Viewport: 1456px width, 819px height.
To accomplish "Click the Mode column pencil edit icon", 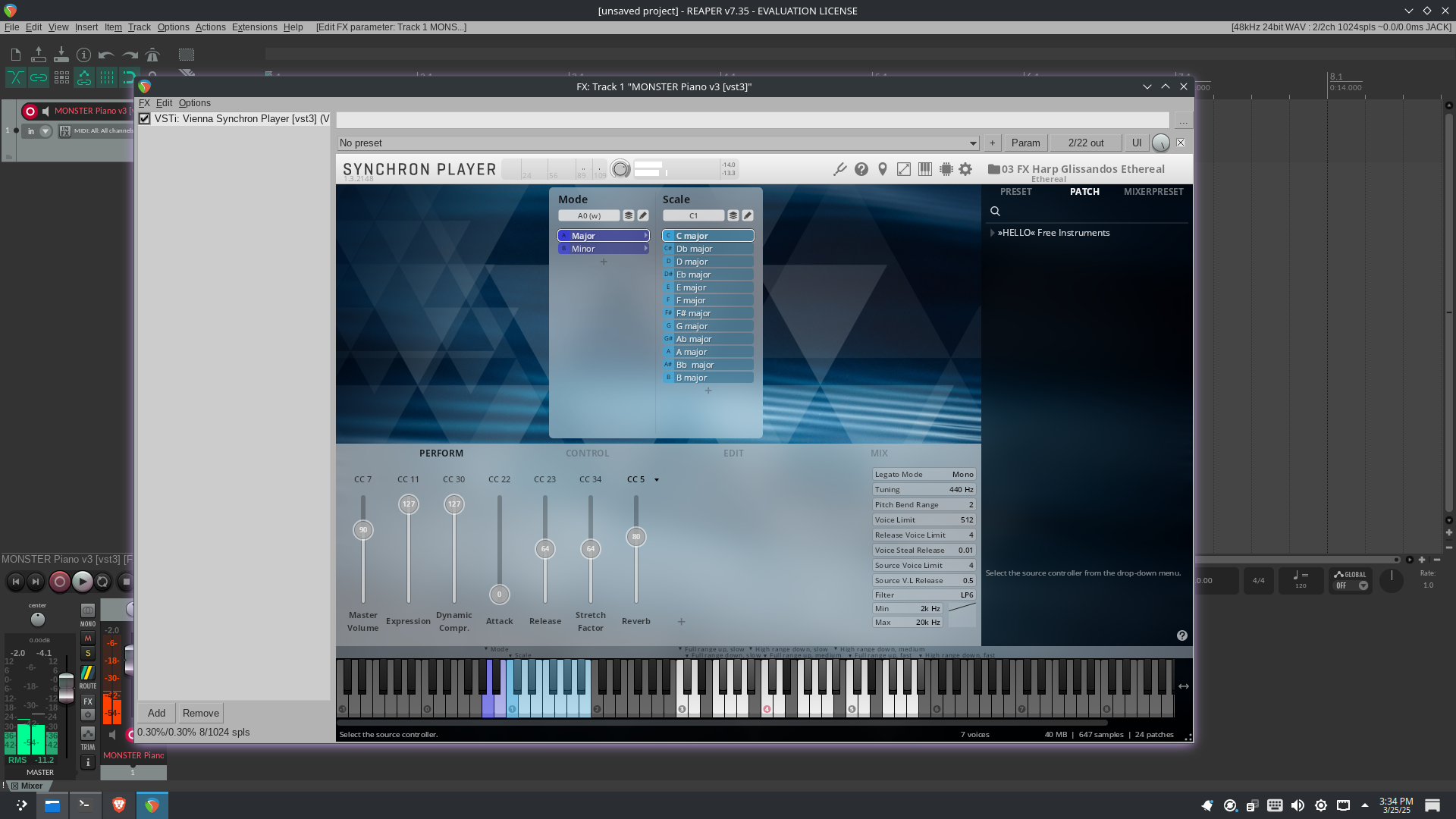I will click(643, 215).
